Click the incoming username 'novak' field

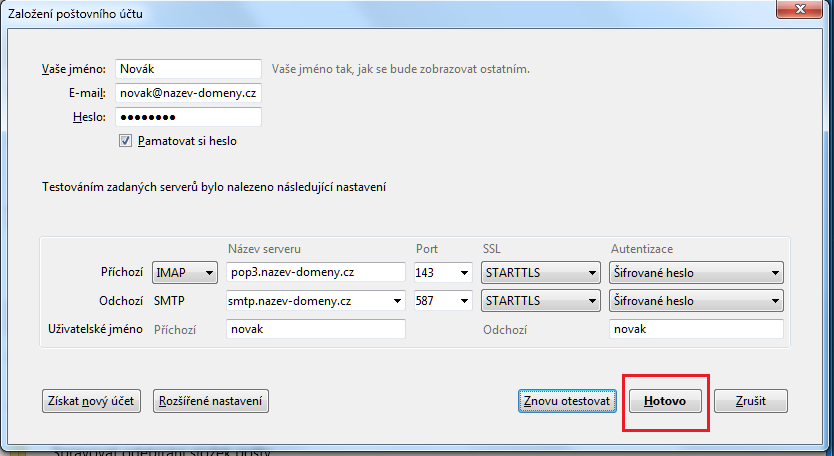315,329
